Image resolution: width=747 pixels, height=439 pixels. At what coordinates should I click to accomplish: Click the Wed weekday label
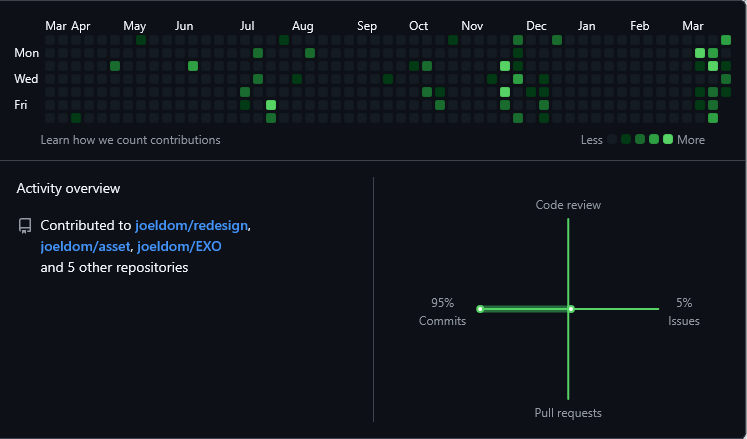coord(26,79)
